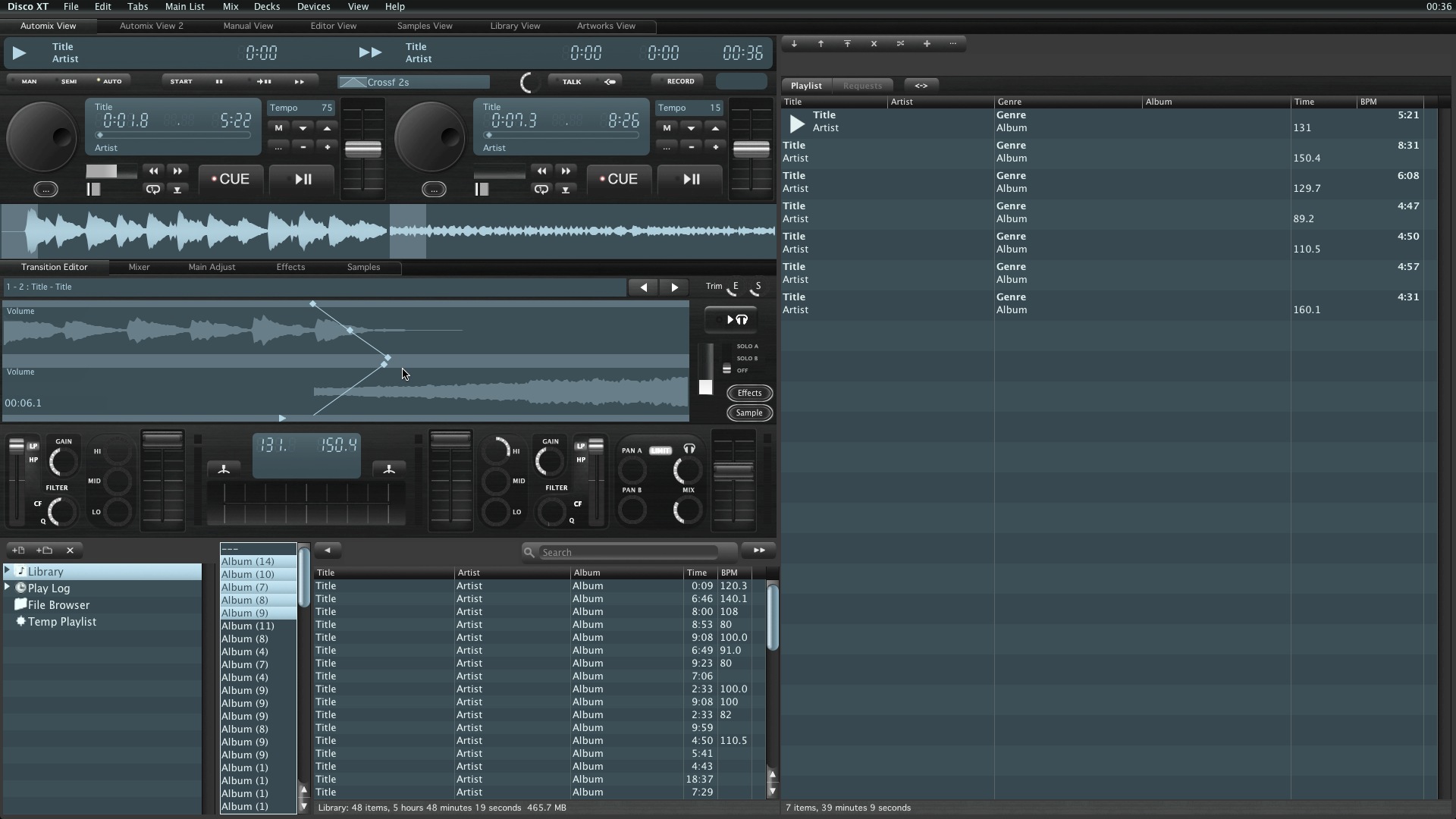Click the add playlist icon above Library
Screen dimensions: 1456x819
tap(18, 551)
